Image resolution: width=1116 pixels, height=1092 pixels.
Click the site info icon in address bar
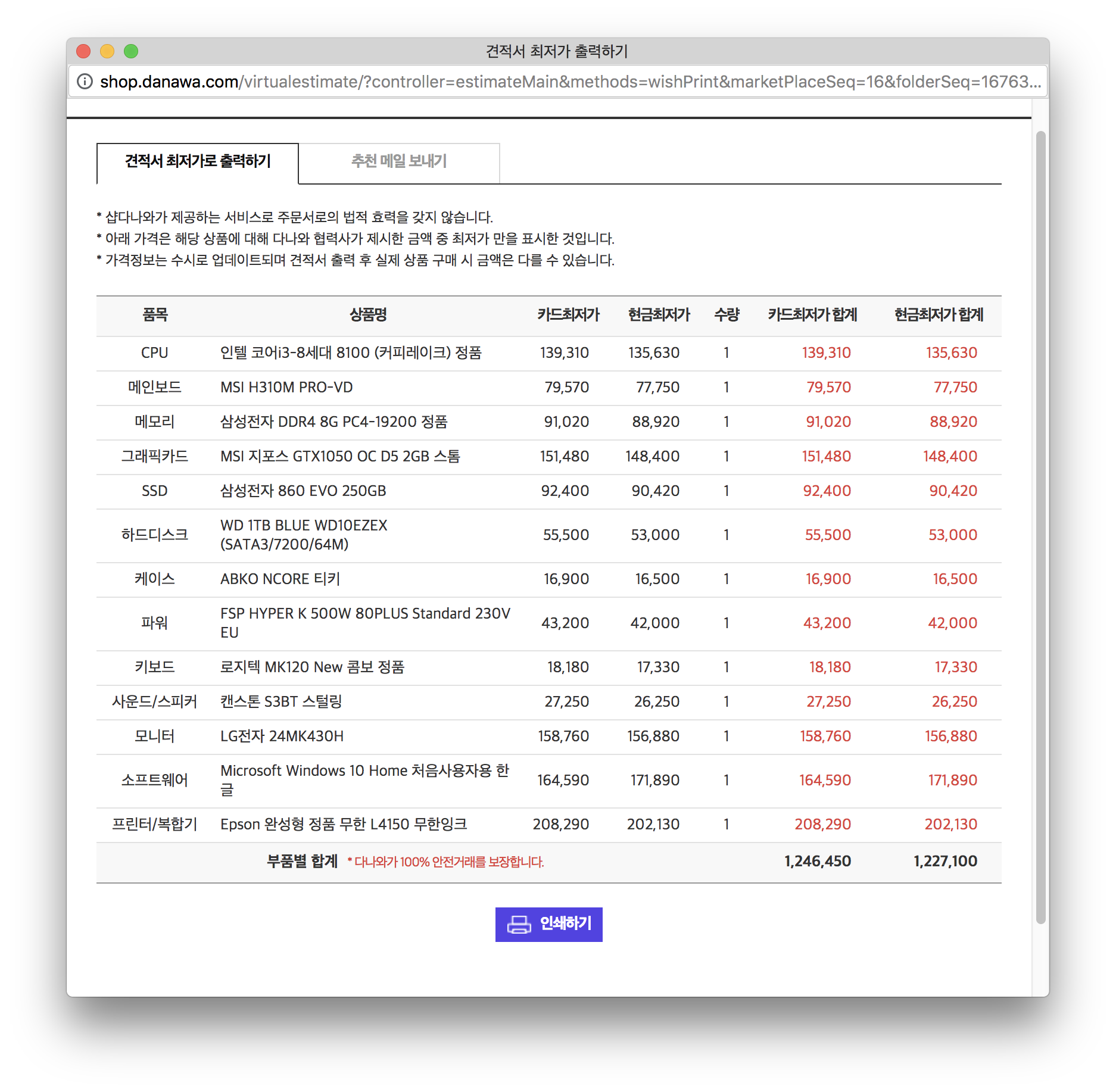pyautogui.click(x=85, y=82)
